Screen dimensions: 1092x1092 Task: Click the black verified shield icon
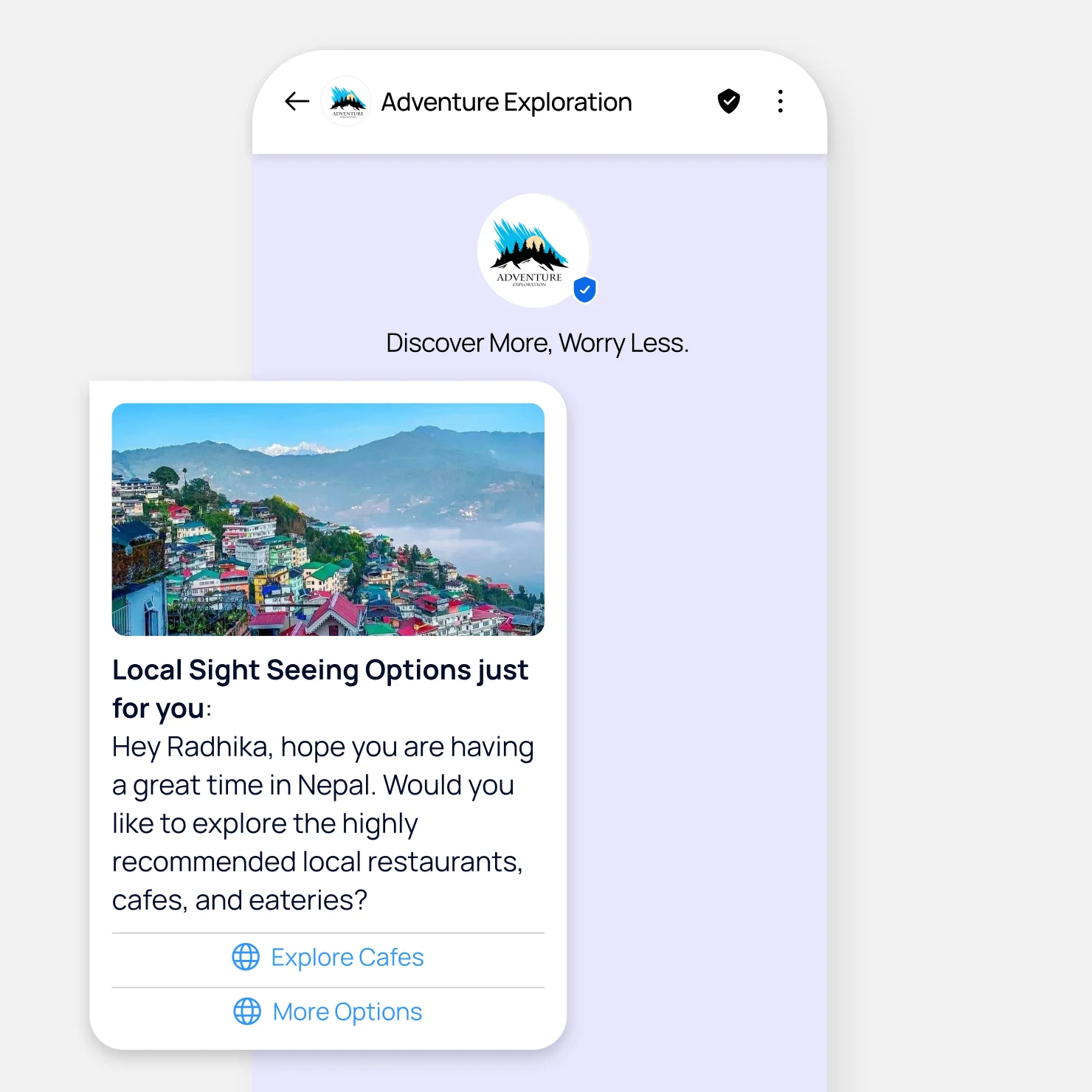(729, 101)
